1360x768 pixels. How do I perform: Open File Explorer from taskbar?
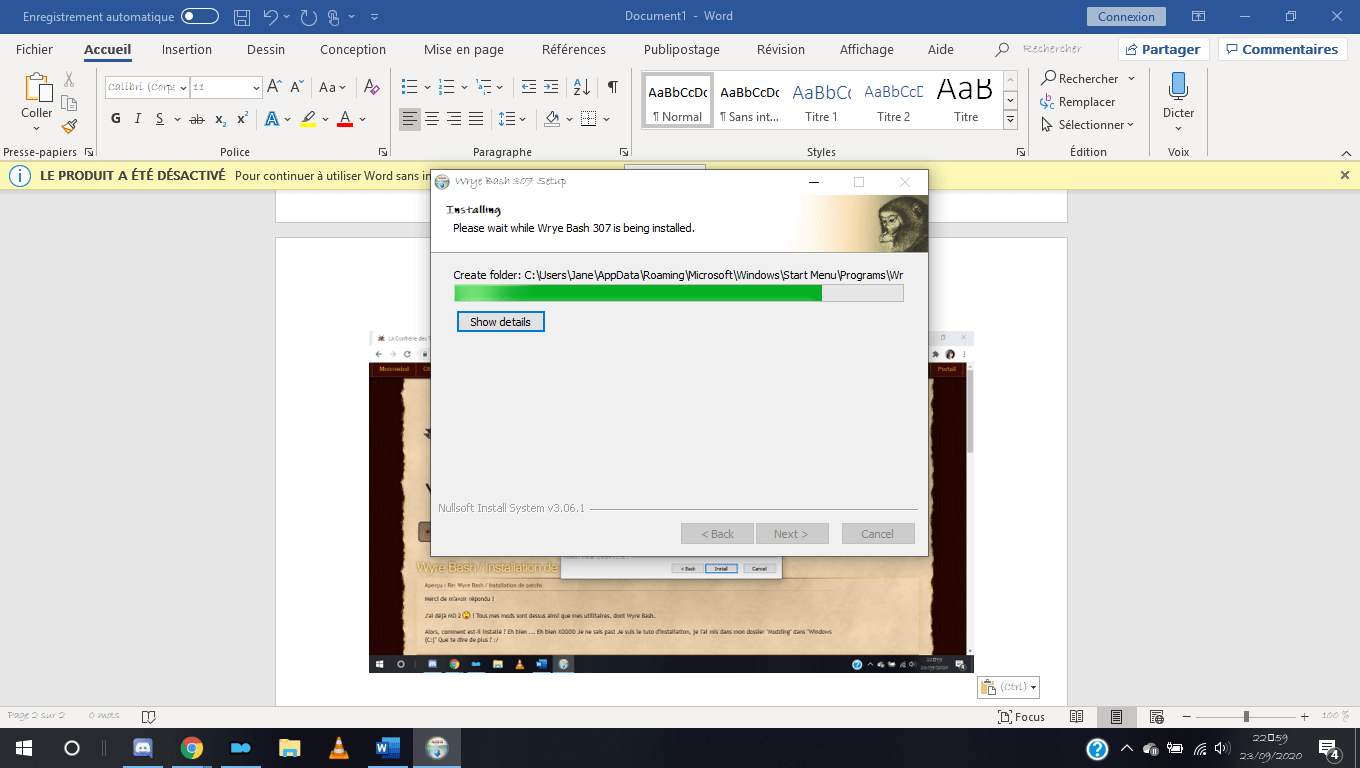coord(290,748)
